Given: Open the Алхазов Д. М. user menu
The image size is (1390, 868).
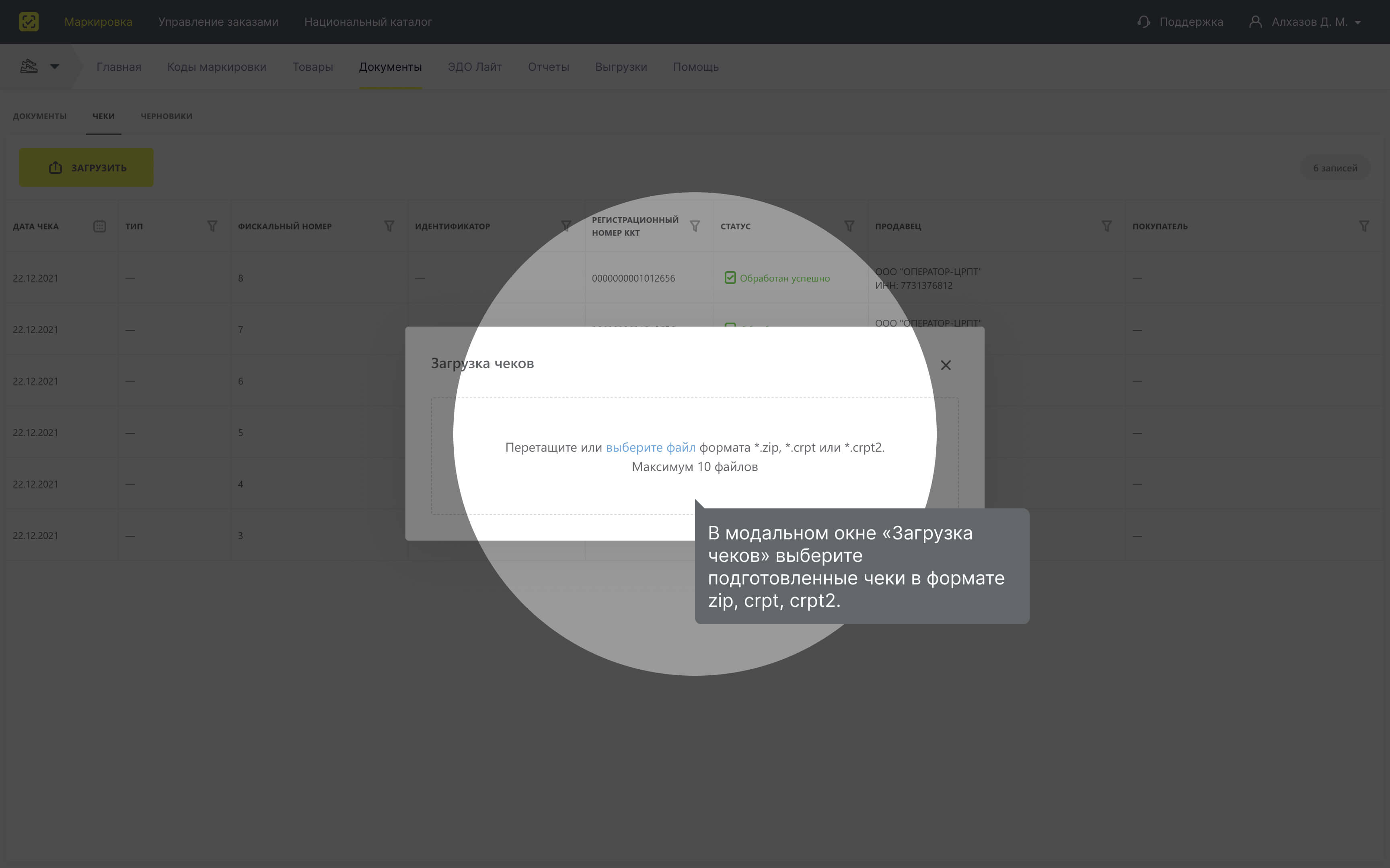Looking at the screenshot, I should point(1305,22).
